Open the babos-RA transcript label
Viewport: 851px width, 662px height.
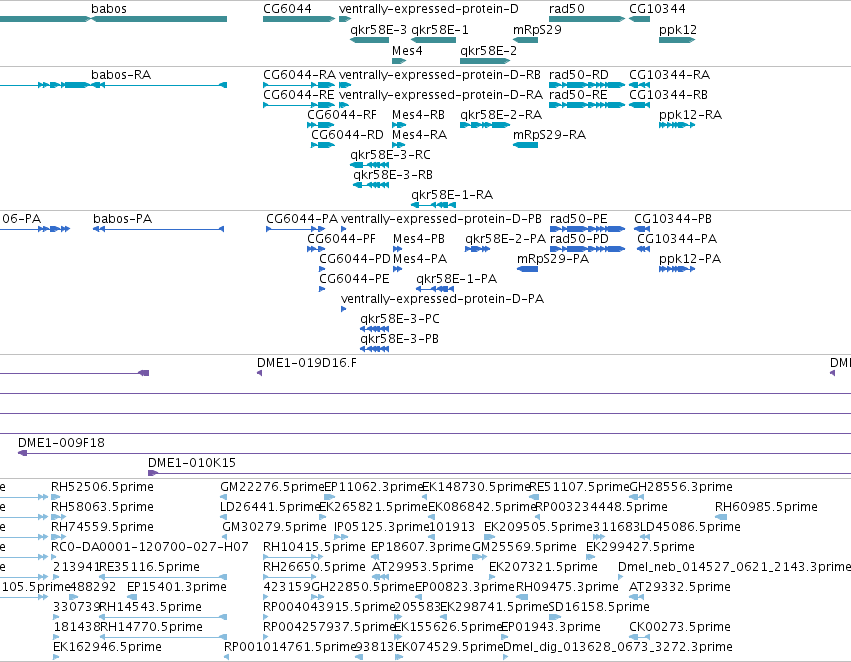coord(121,74)
